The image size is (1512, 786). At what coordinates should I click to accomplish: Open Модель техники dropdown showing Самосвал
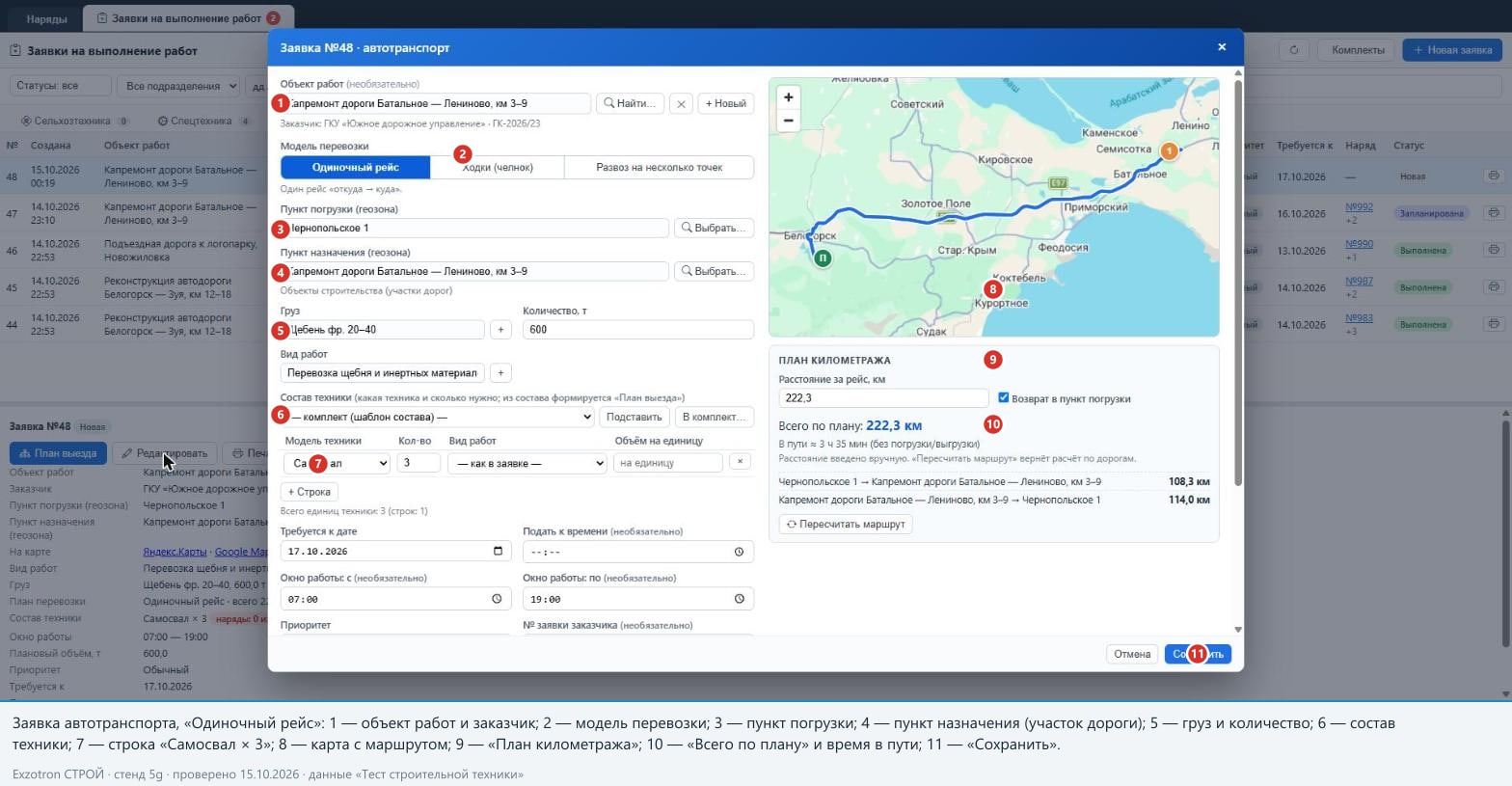coord(337,463)
